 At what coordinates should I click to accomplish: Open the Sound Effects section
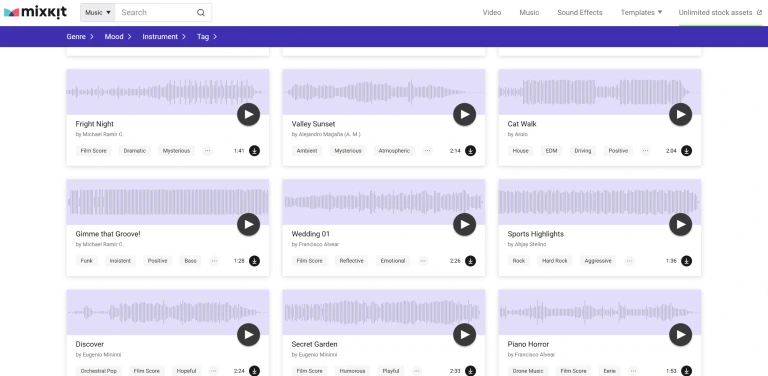coord(579,13)
